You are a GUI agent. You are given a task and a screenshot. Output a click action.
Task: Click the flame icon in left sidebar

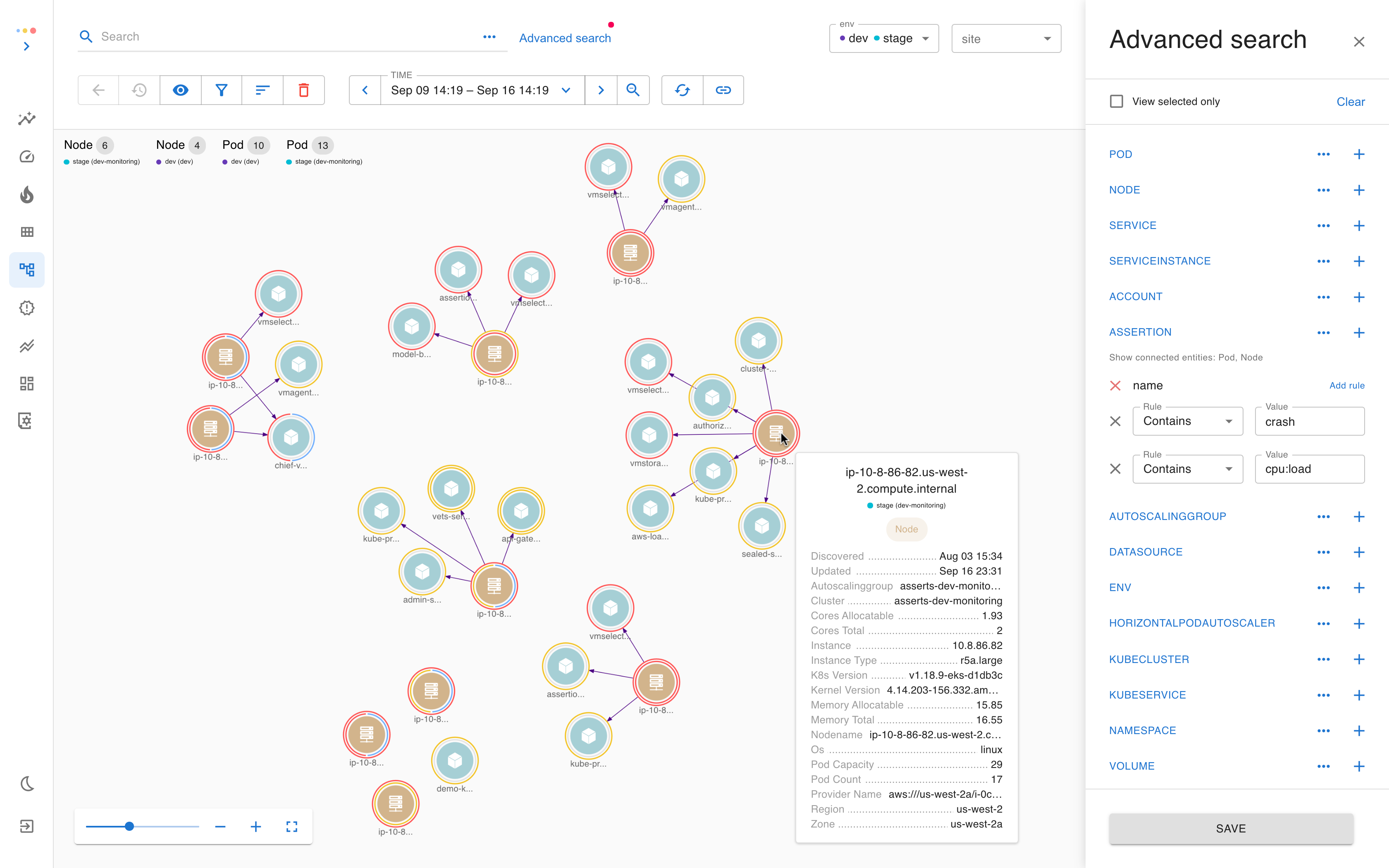tap(27, 195)
